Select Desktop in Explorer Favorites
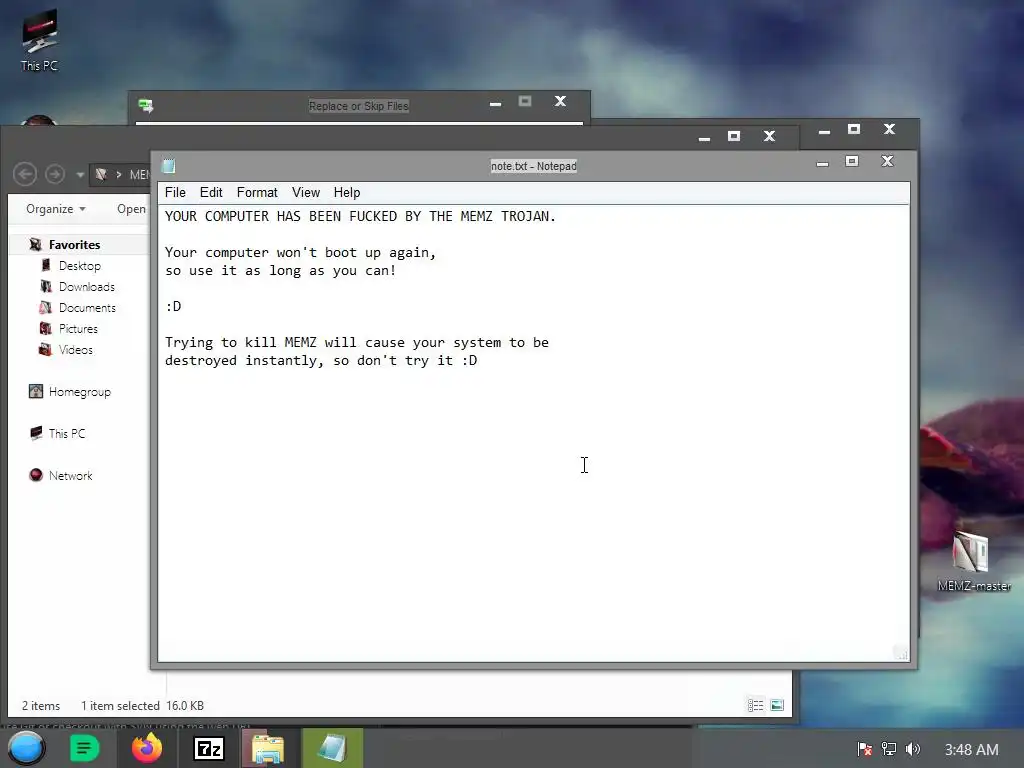This screenshot has width=1024, height=768. click(x=79, y=266)
